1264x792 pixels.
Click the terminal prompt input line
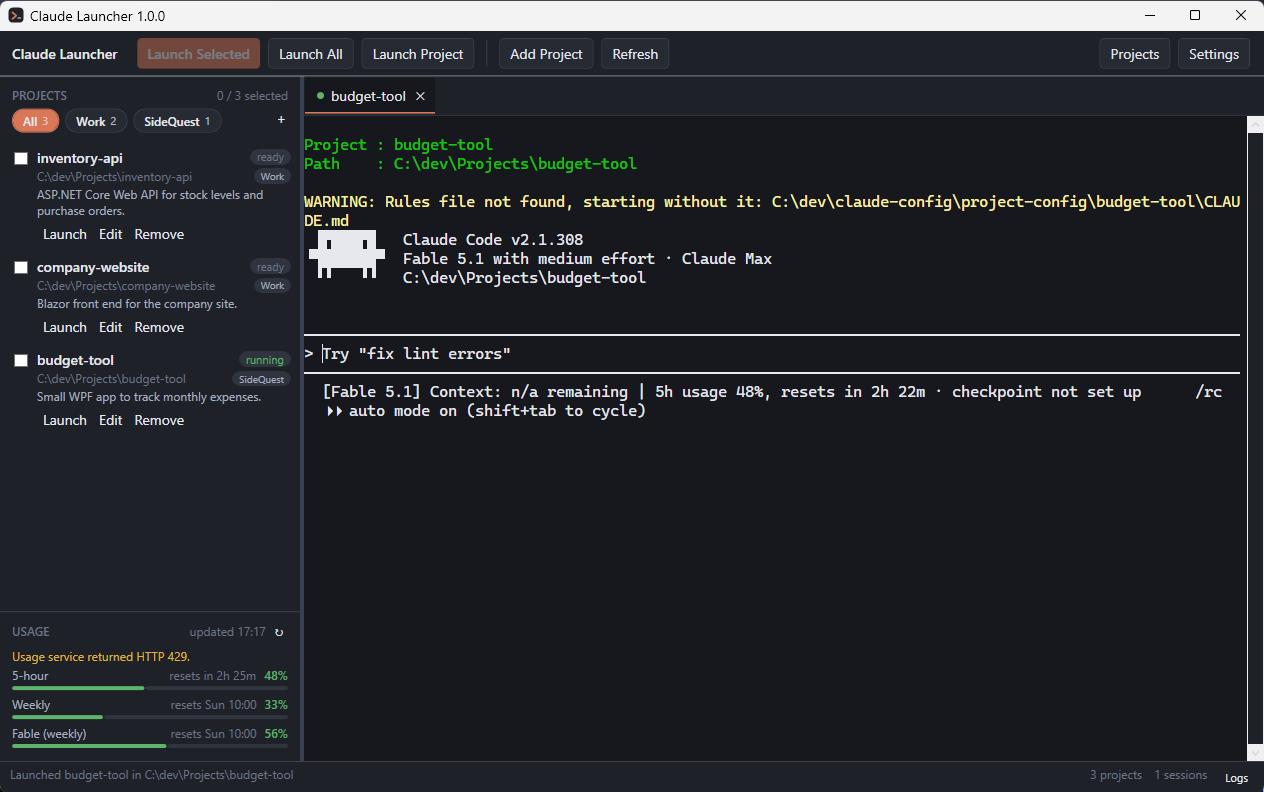pos(771,354)
